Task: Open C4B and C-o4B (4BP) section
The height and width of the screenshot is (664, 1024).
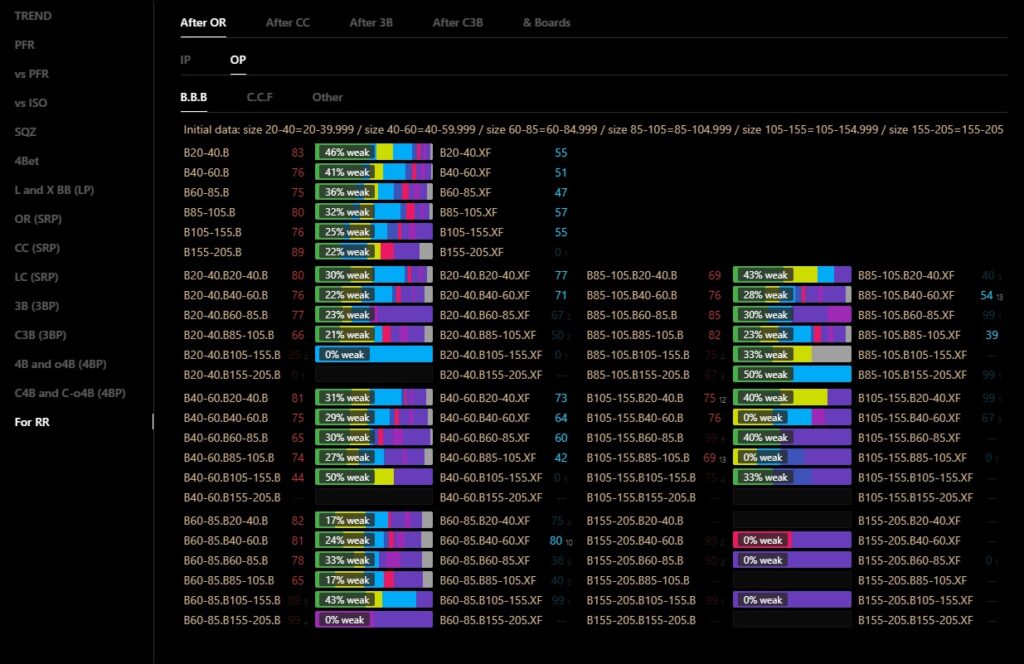Action: pyautogui.click(x=70, y=393)
